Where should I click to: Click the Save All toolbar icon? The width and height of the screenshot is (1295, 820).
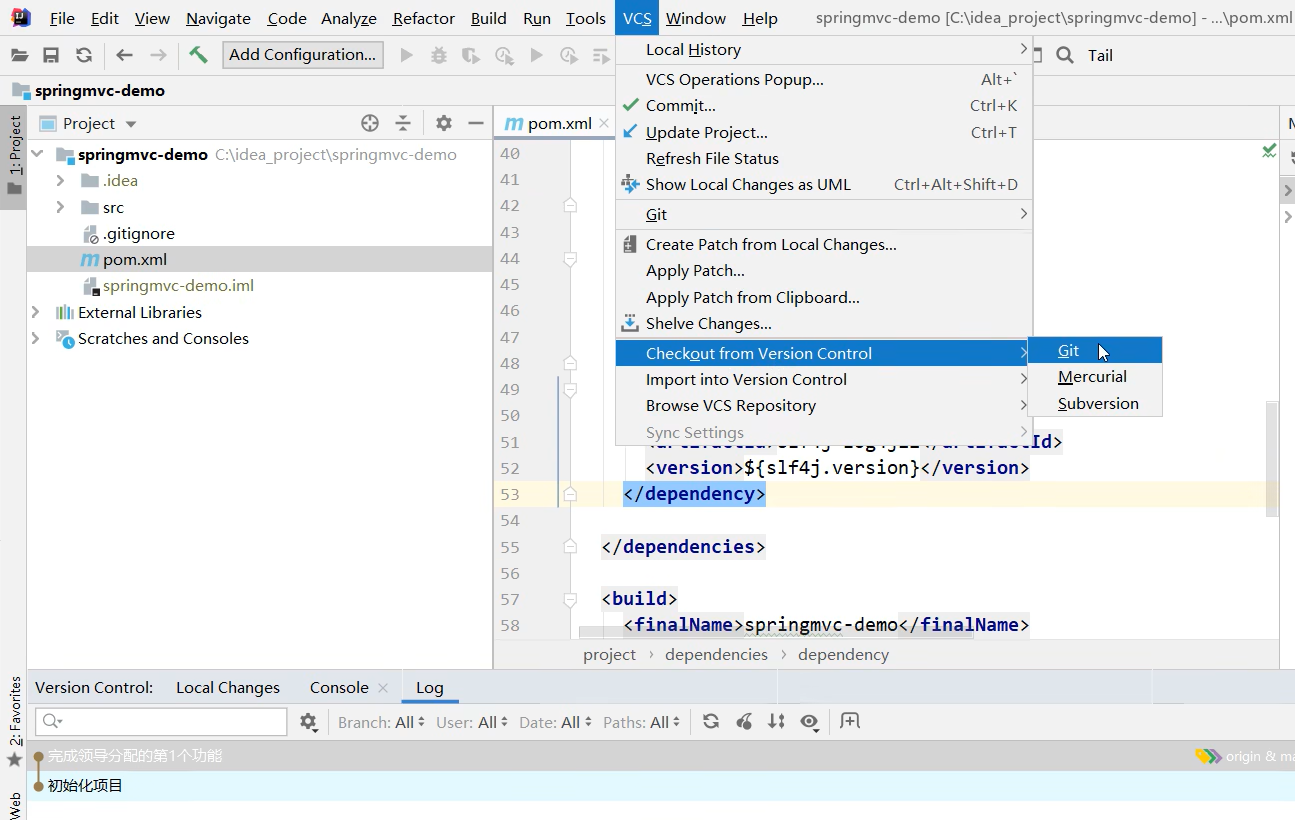coord(51,55)
